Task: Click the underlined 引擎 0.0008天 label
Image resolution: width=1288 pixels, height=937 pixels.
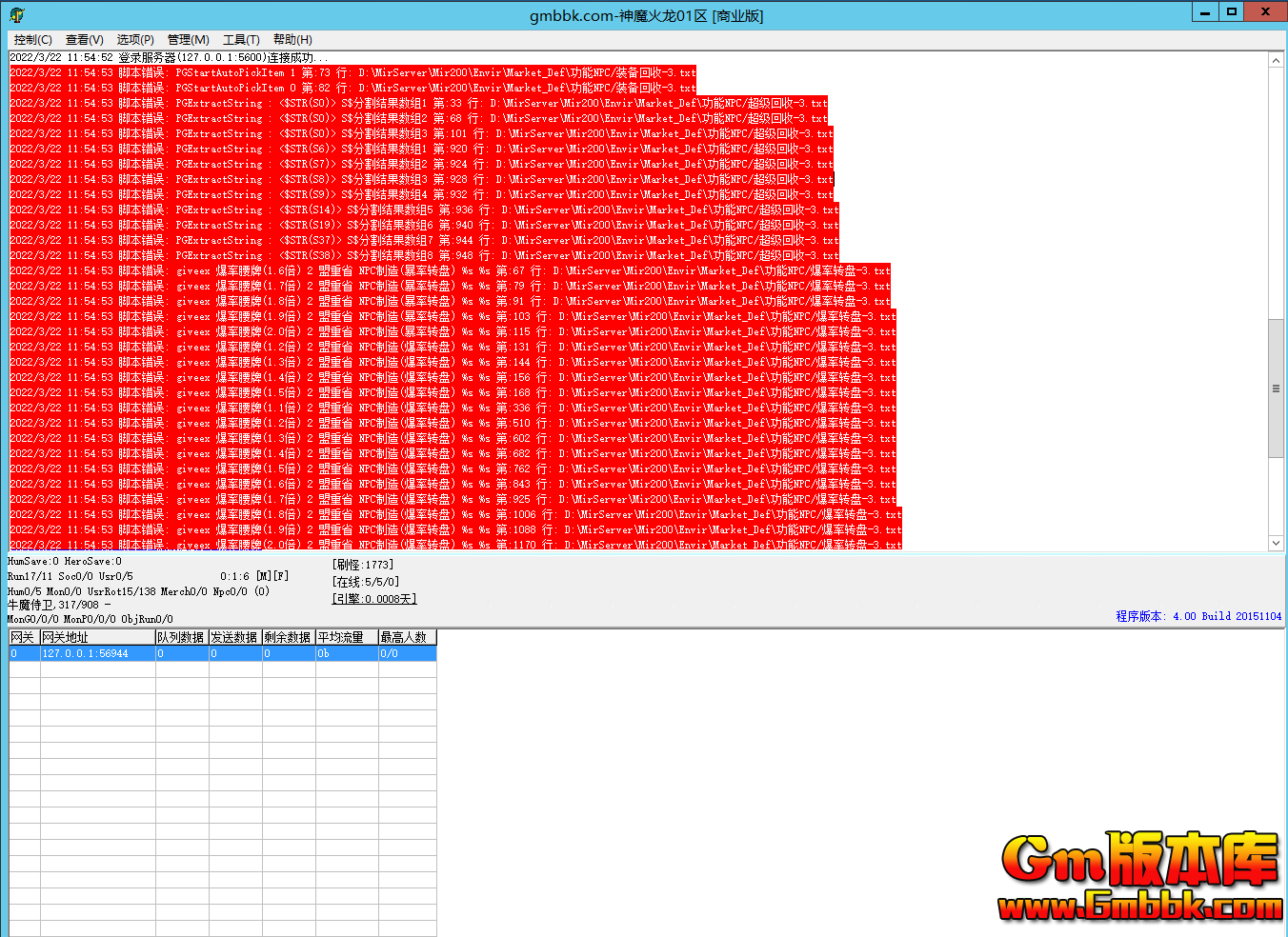Action: [x=373, y=599]
